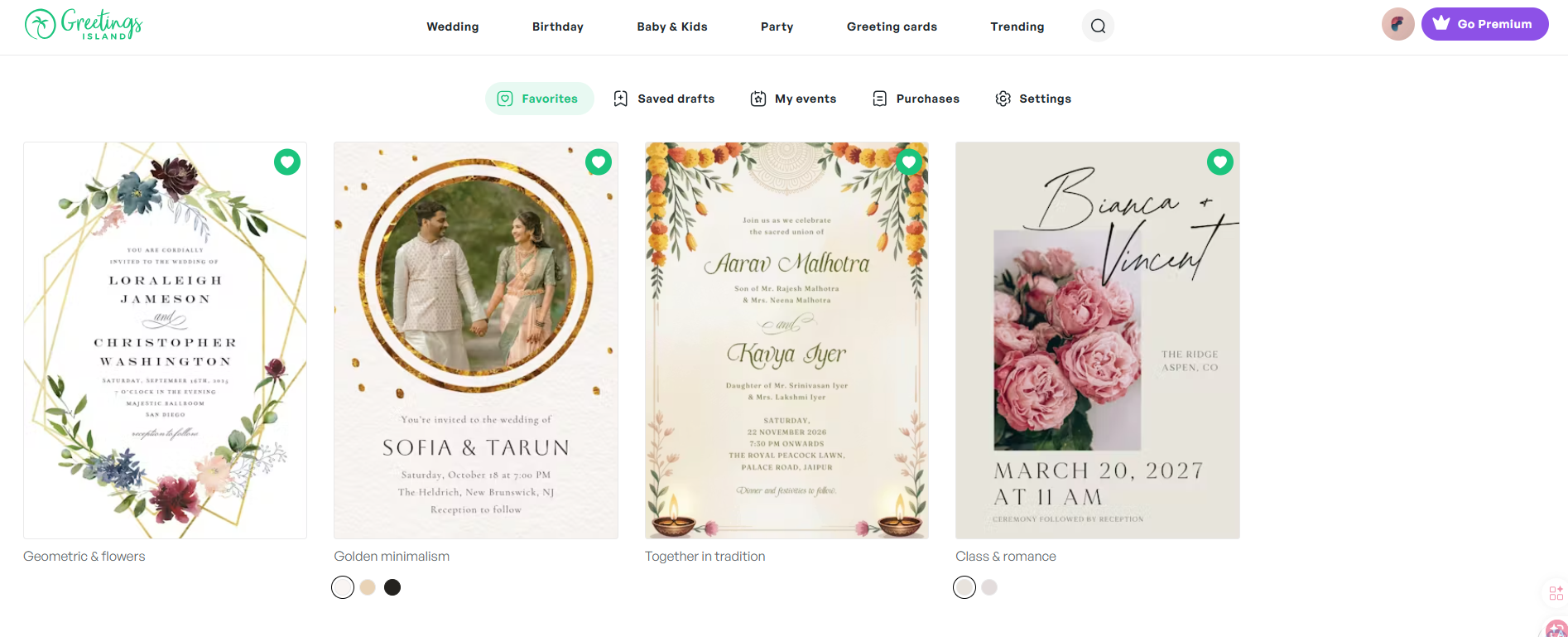Image resolution: width=1568 pixels, height=637 pixels.
Task: Open the Bianca + Vincent invitation thumbnail
Action: point(1098,340)
